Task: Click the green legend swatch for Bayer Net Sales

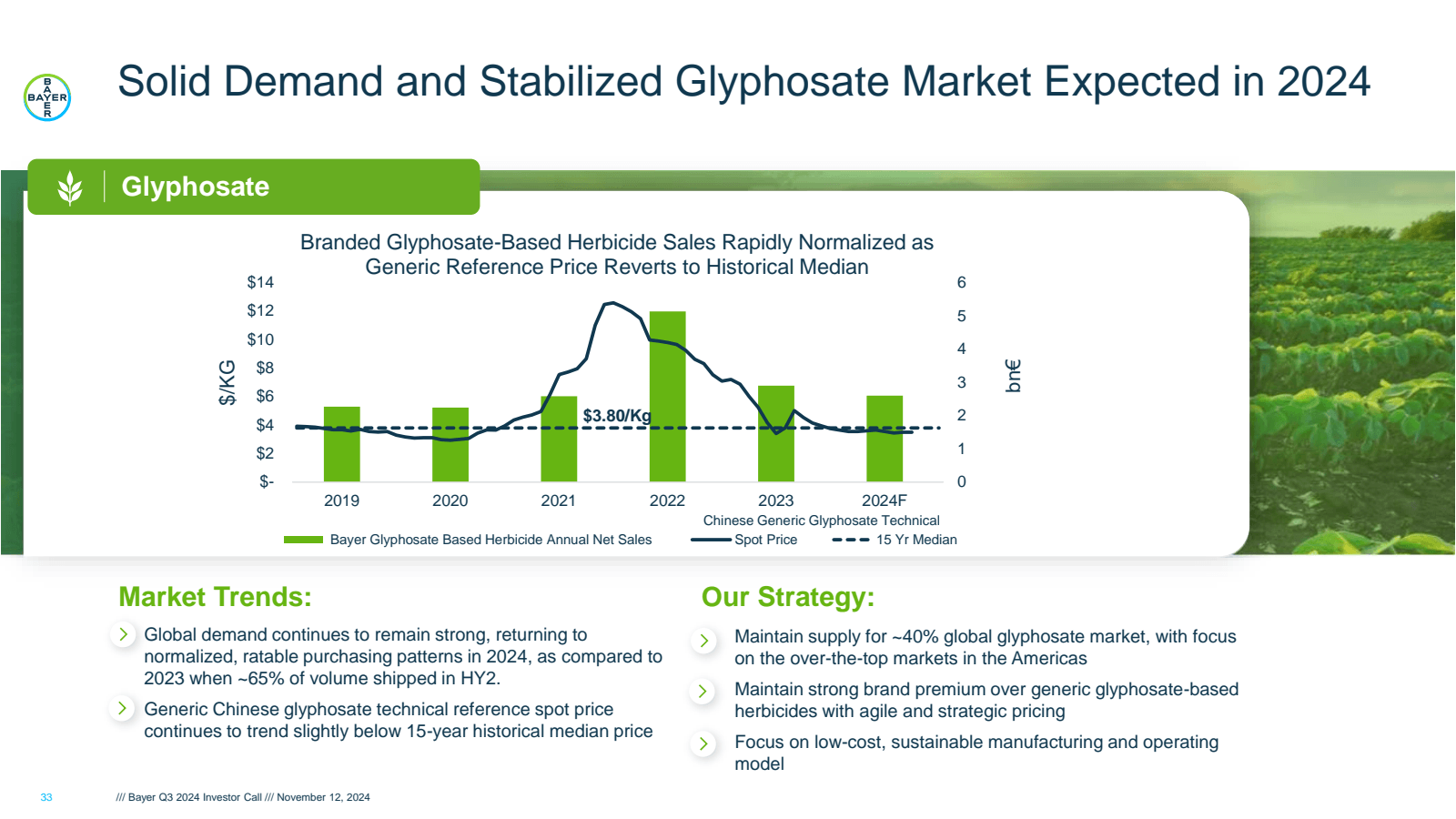Action: [x=303, y=540]
